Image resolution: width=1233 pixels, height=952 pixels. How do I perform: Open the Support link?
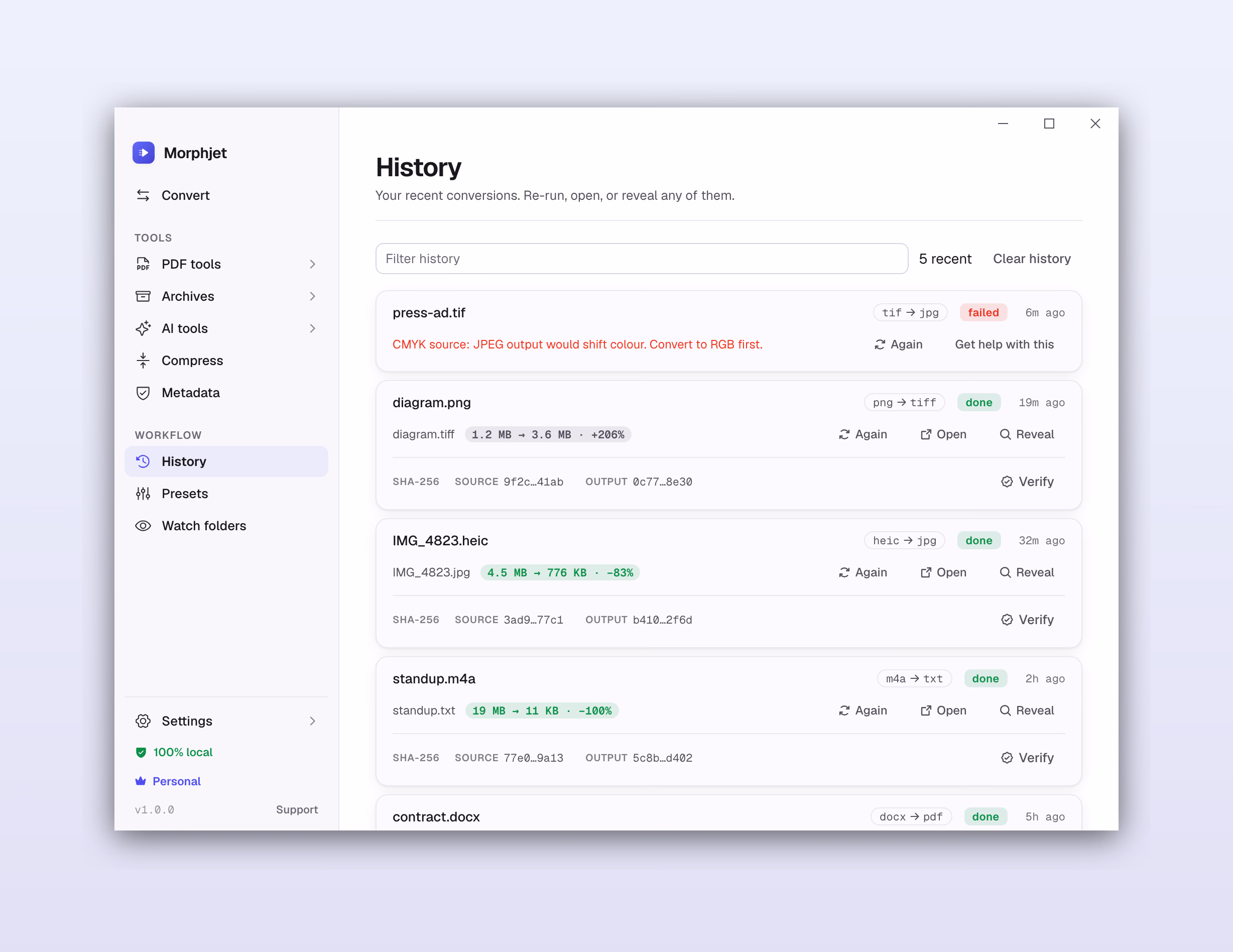coord(297,810)
